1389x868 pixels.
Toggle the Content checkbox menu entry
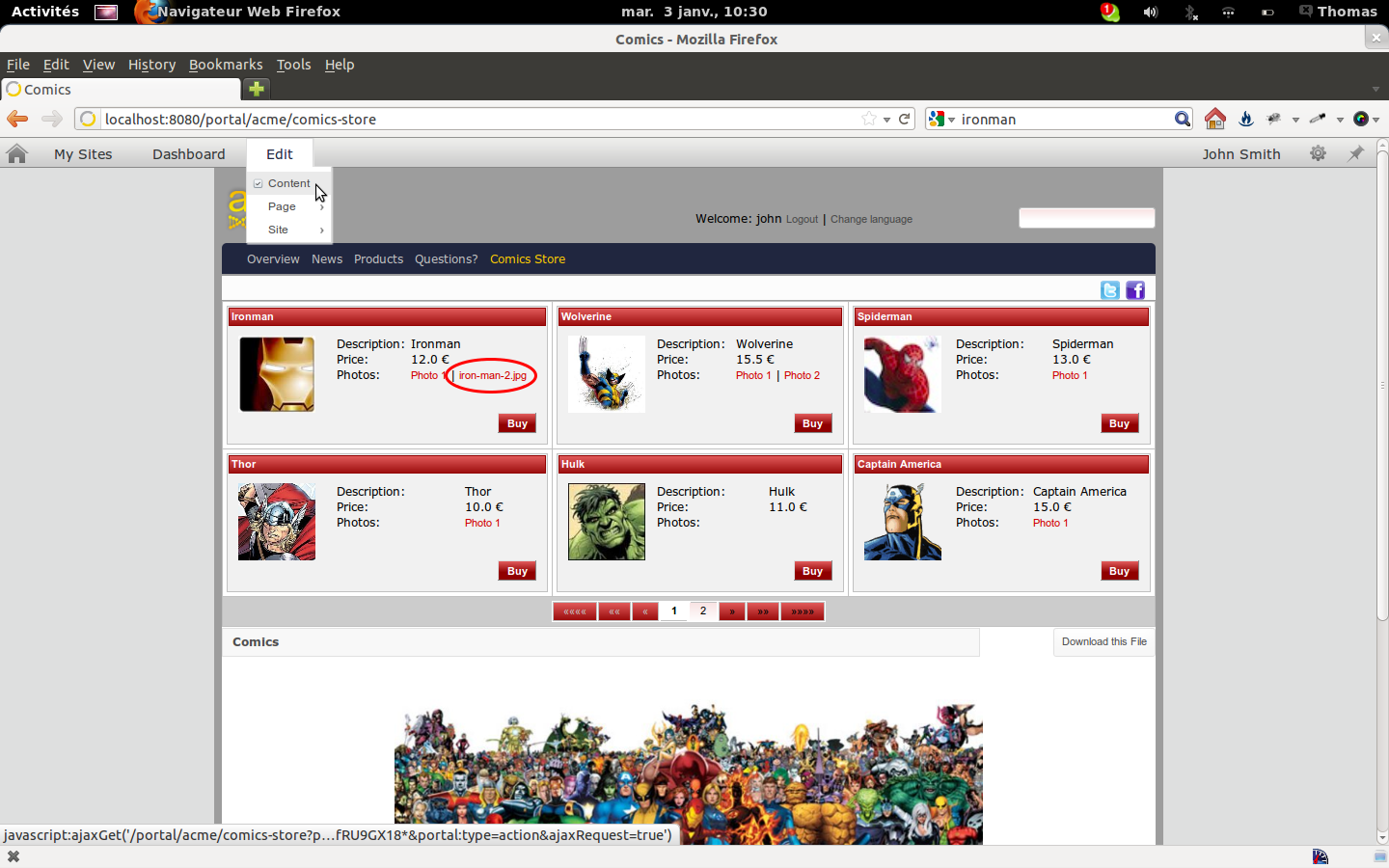click(288, 183)
